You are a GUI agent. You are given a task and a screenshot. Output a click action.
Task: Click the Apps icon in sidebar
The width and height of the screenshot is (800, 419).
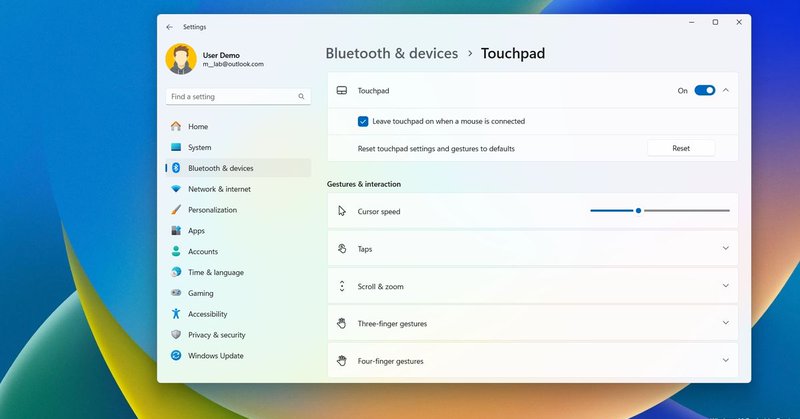click(176, 231)
